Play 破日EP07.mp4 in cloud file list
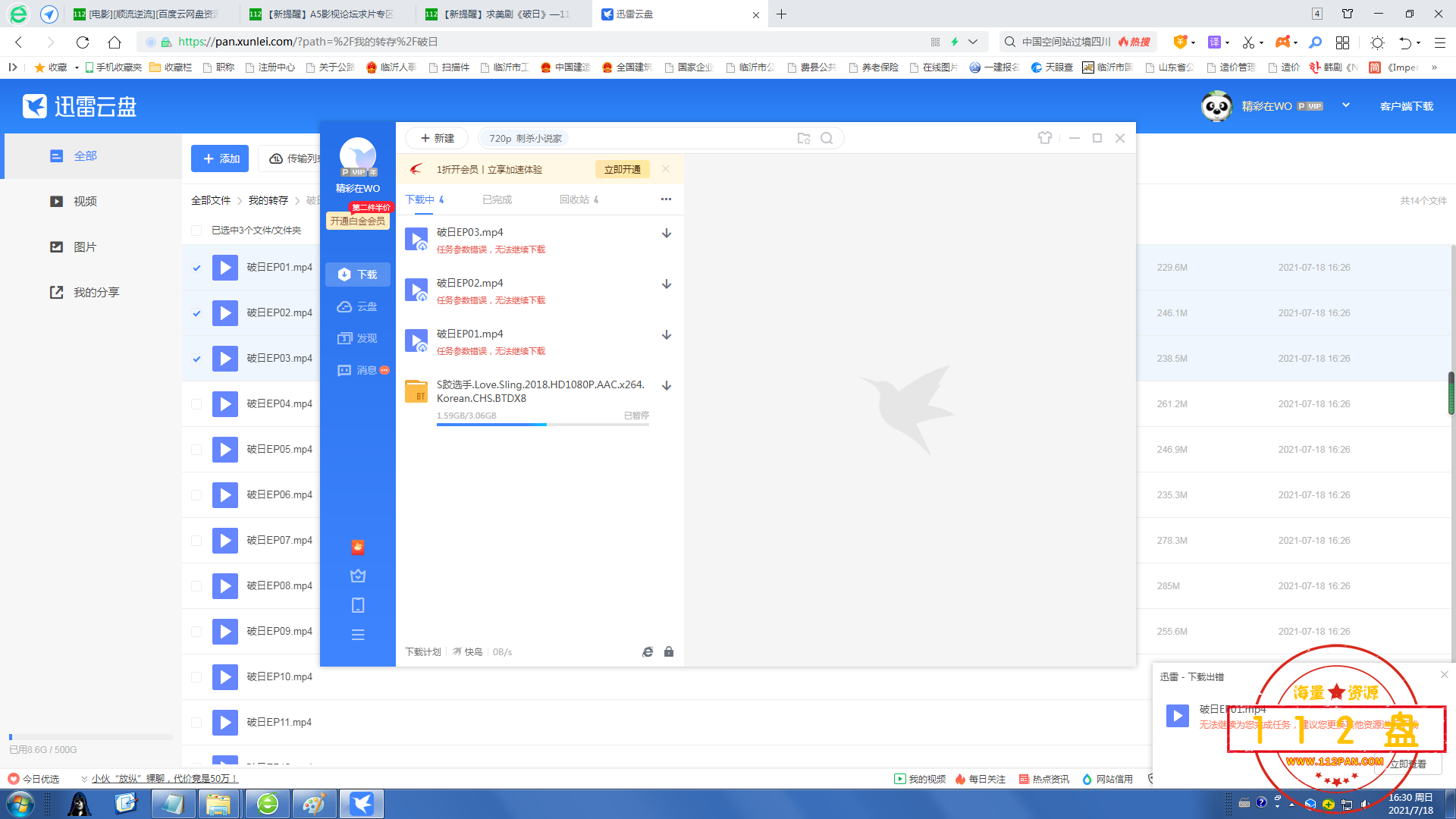The height and width of the screenshot is (819, 1456). point(224,541)
